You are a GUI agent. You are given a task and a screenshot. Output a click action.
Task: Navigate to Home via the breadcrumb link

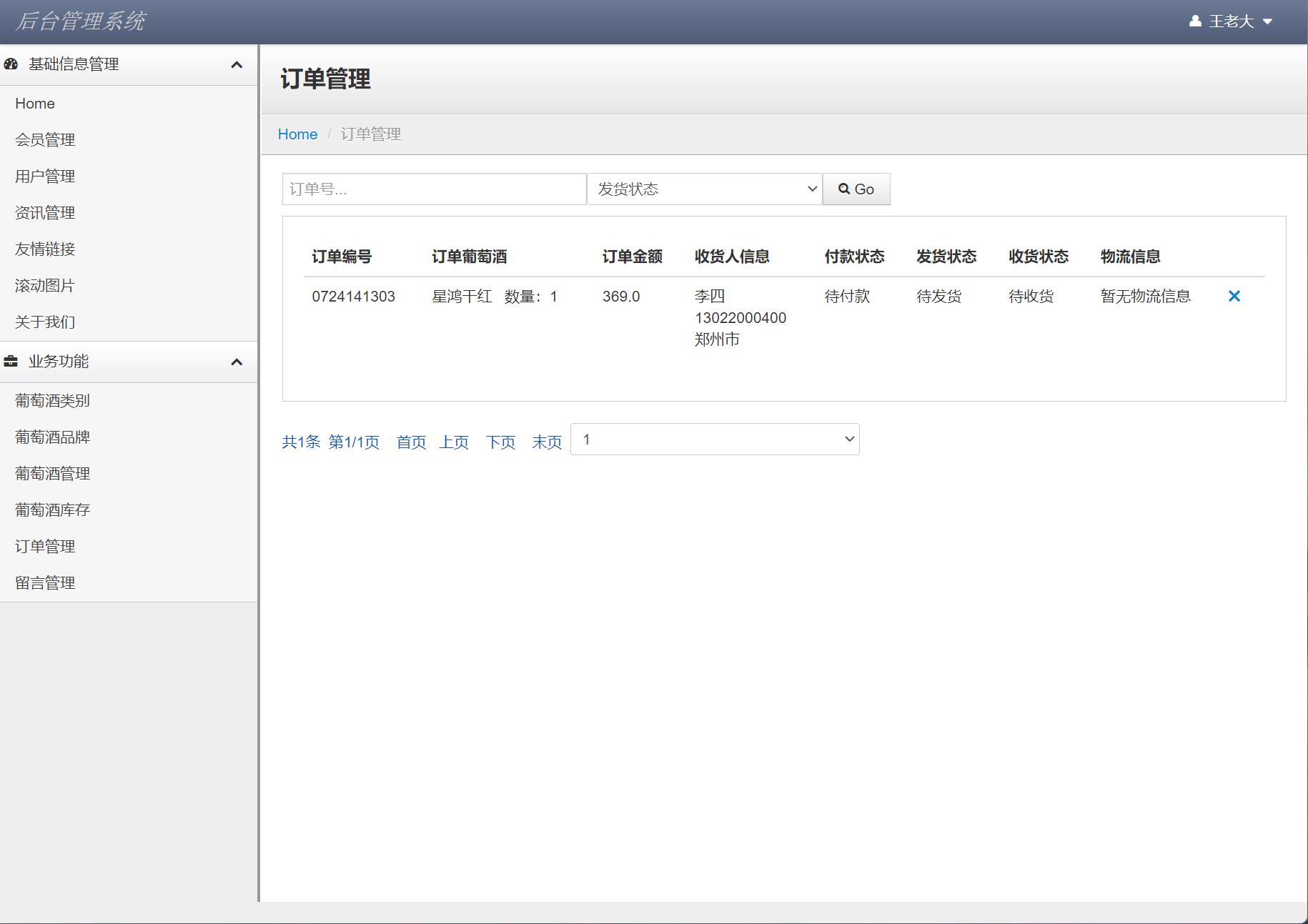pyautogui.click(x=297, y=134)
